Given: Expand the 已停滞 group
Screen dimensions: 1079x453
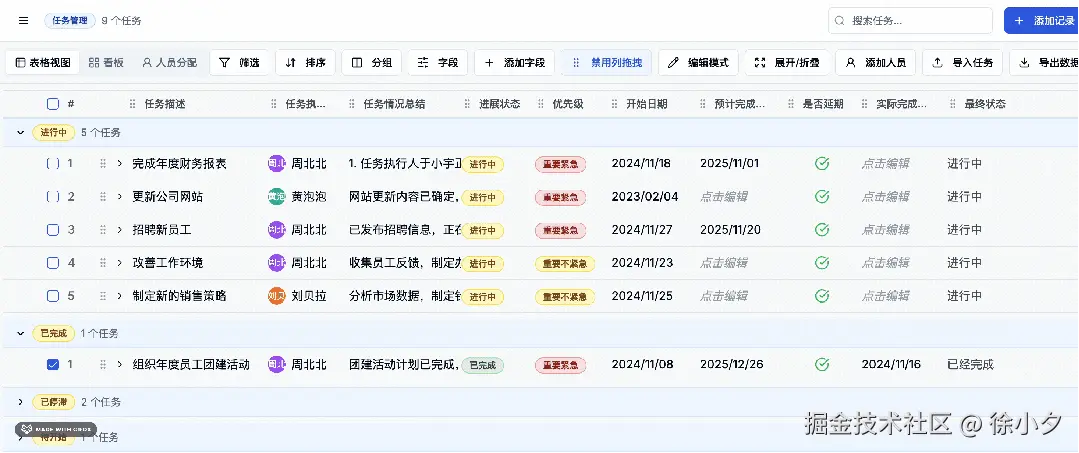Looking at the screenshot, I should click(x=21, y=402).
